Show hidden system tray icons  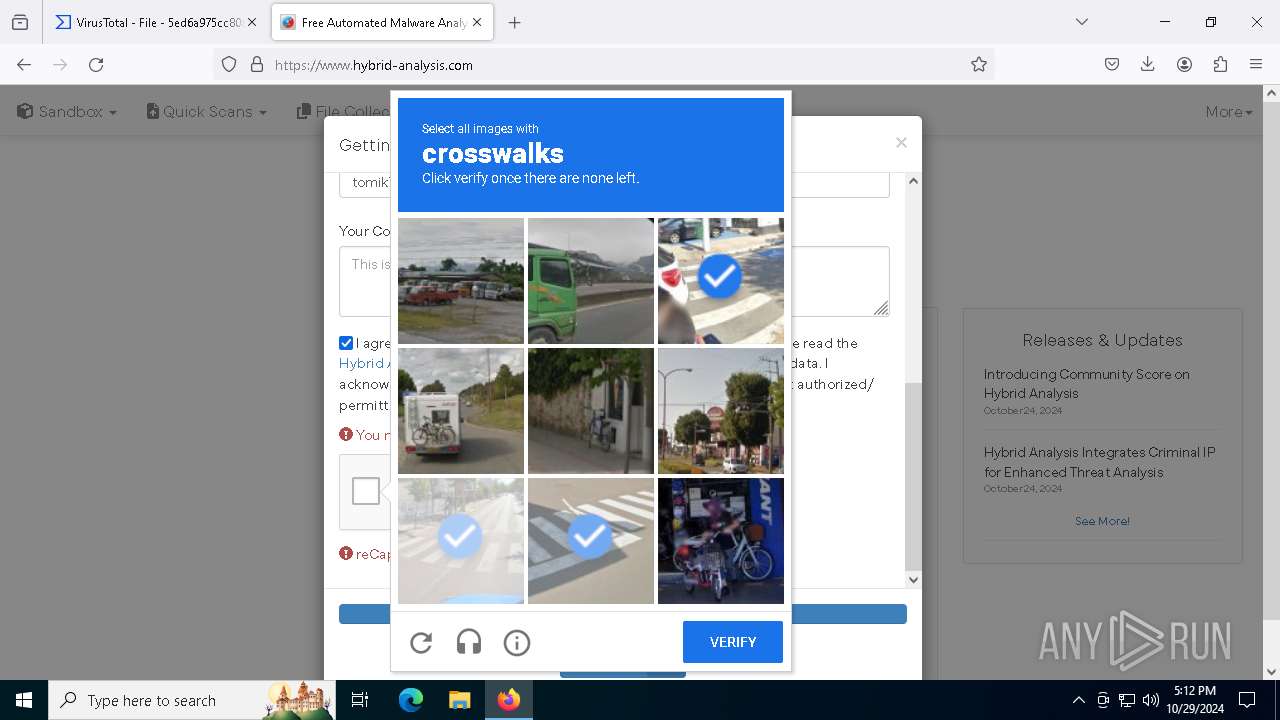1078,700
